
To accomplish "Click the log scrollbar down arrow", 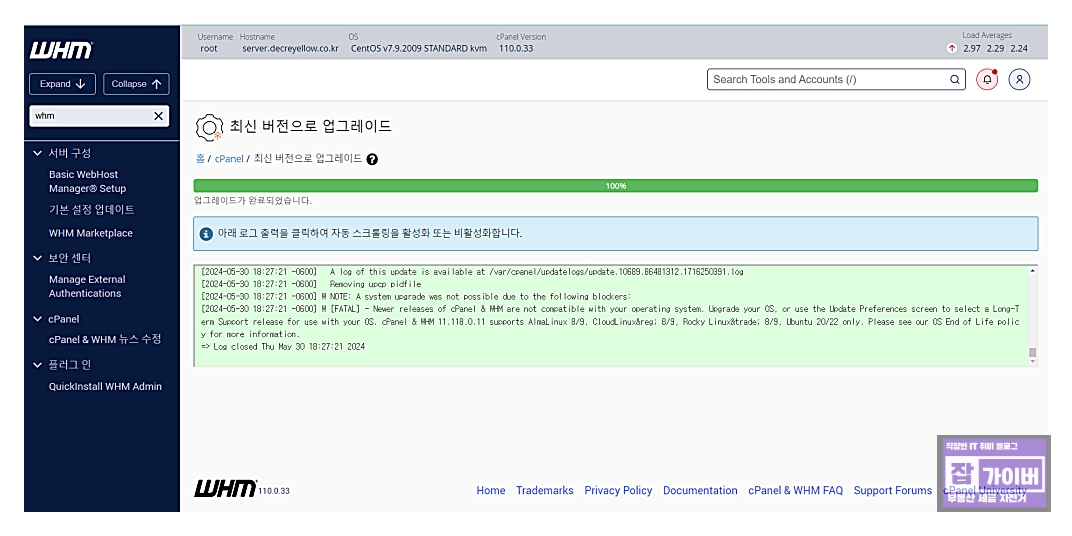I will 1032,361.
